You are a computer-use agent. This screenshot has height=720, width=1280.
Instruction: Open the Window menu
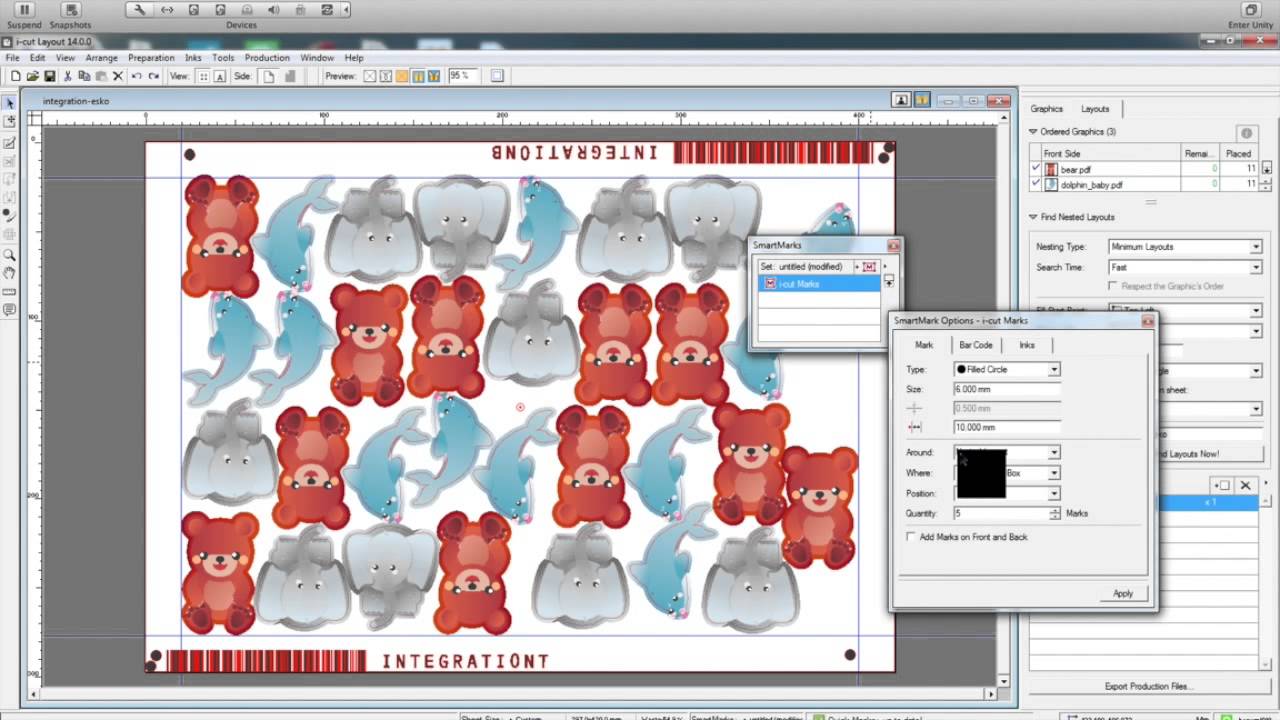pyautogui.click(x=317, y=58)
